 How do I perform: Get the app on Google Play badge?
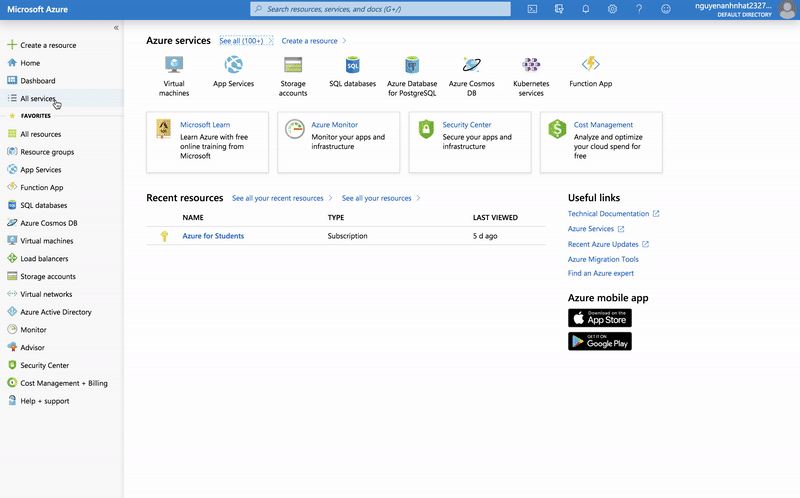599,341
